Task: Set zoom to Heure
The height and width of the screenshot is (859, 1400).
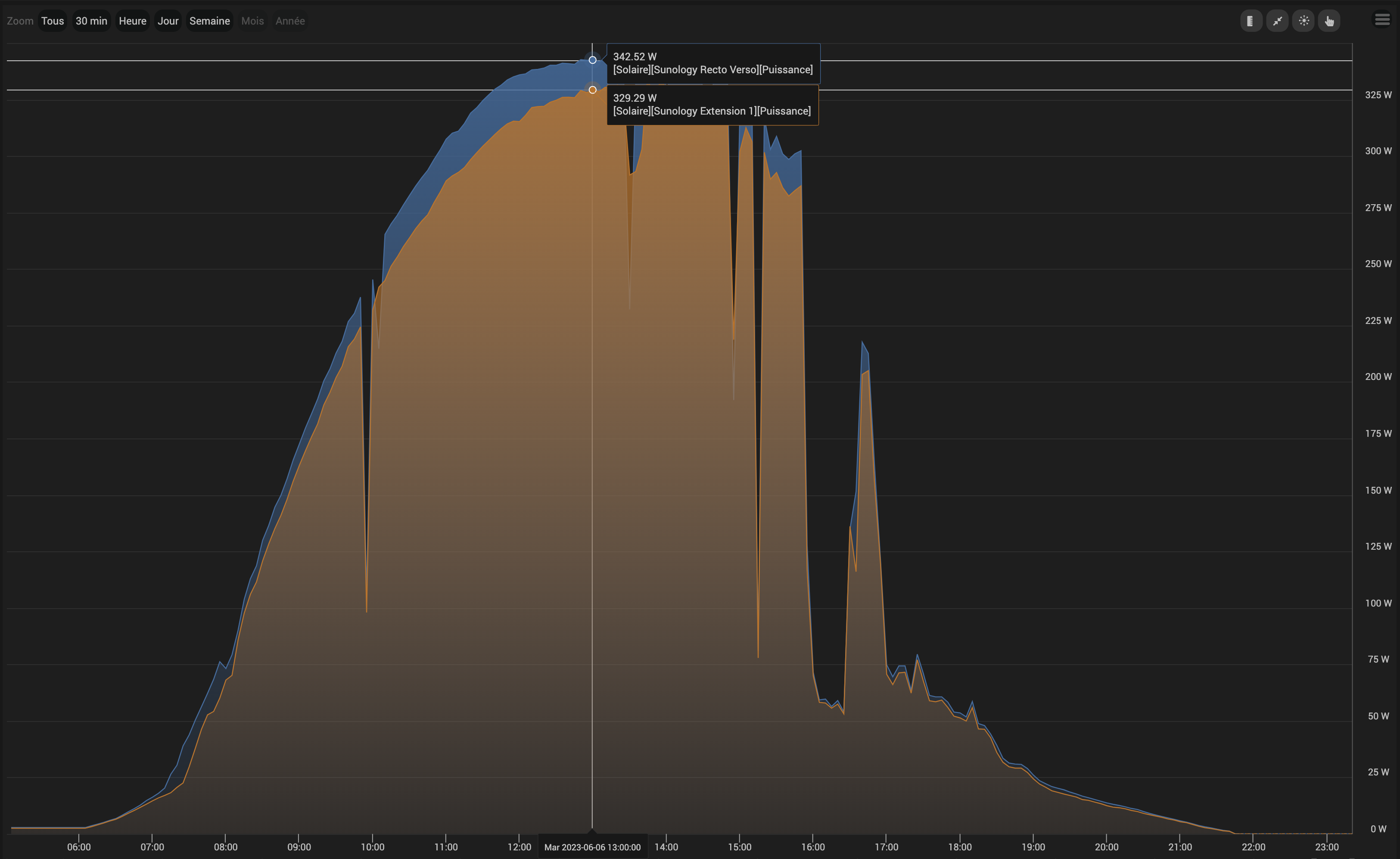Action: click(132, 21)
